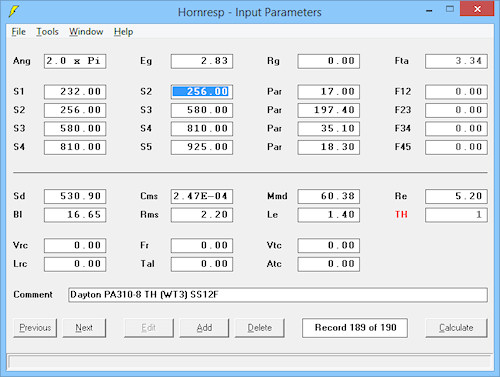Screen dimensions: 500x377
Task: Open the Tools menu
Action: click(x=47, y=32)
